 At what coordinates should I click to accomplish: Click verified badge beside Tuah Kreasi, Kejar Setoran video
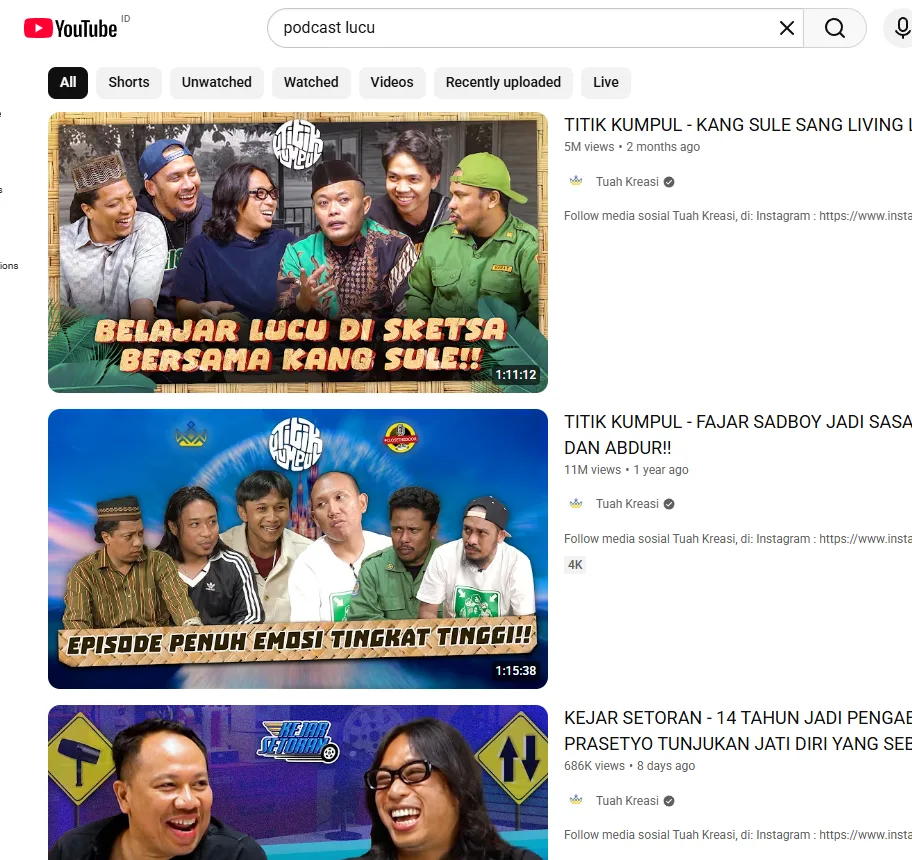coord(669,801)
